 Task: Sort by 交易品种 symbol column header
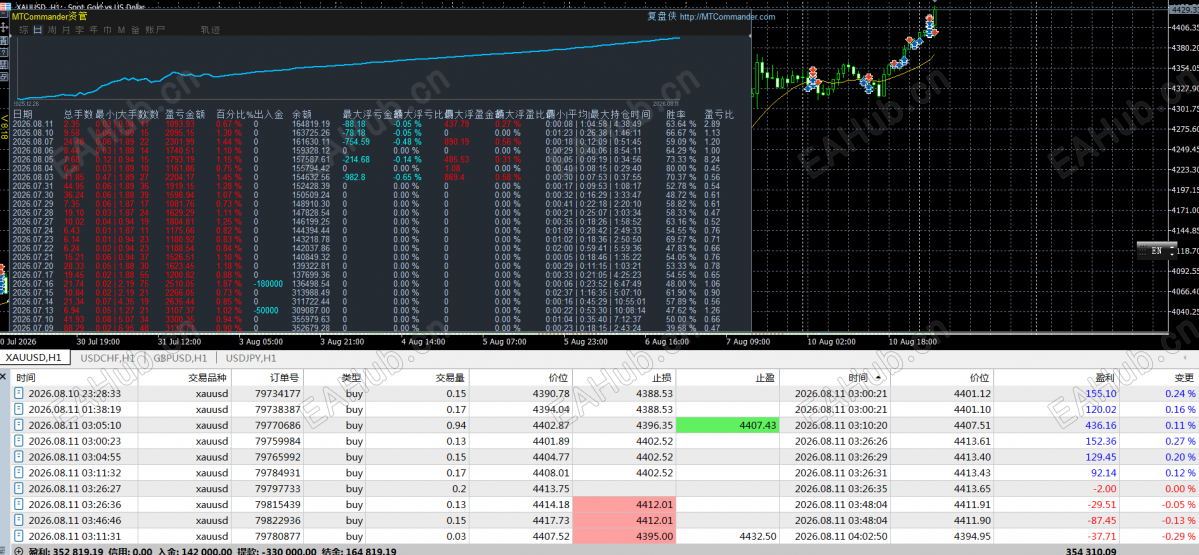(207, 378)
